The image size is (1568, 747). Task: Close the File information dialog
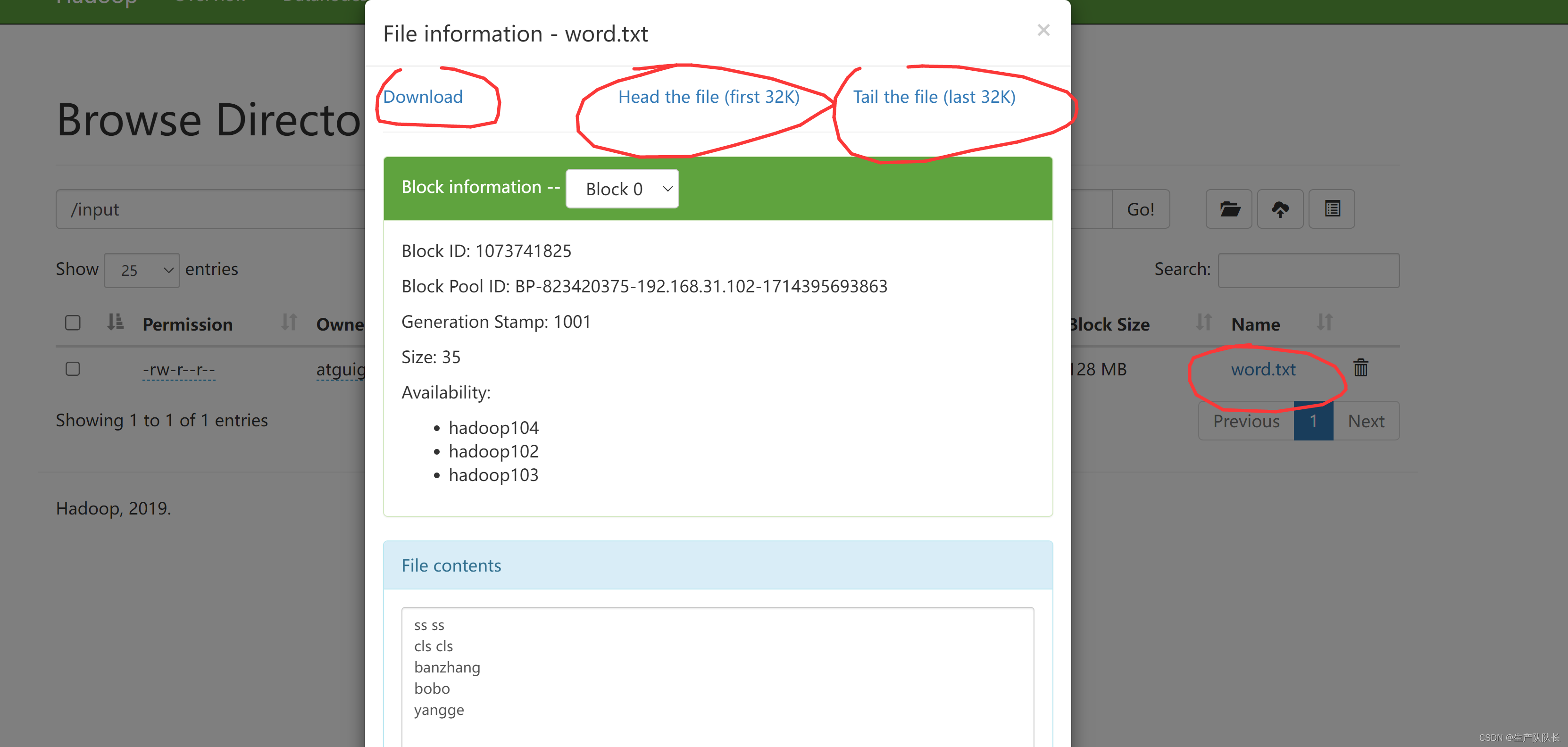pyautogui.click(x=1043, y=30)
